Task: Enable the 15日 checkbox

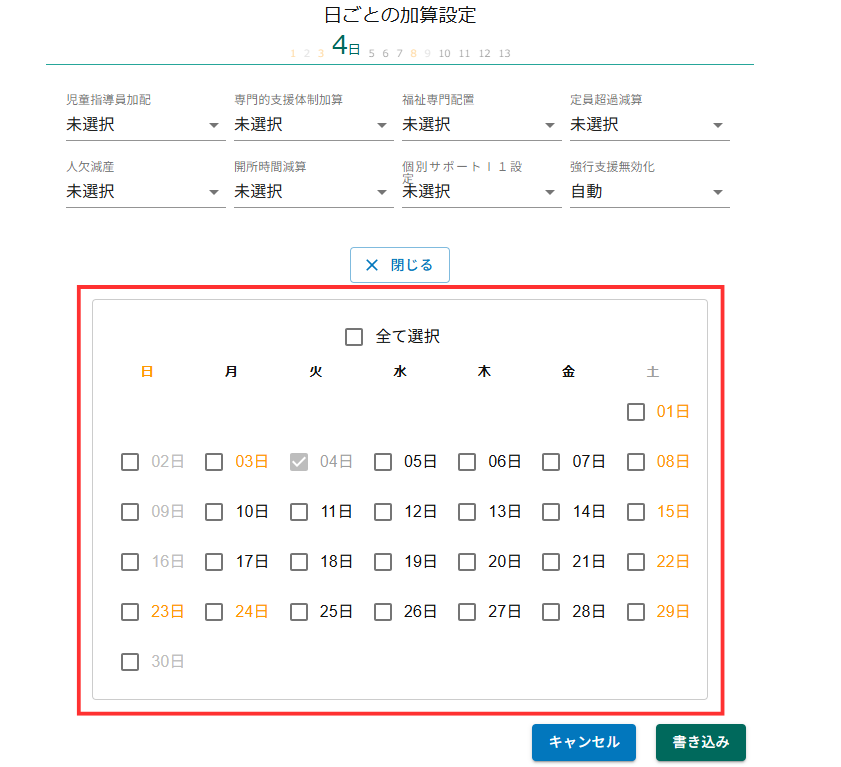Action: (636, 512)
